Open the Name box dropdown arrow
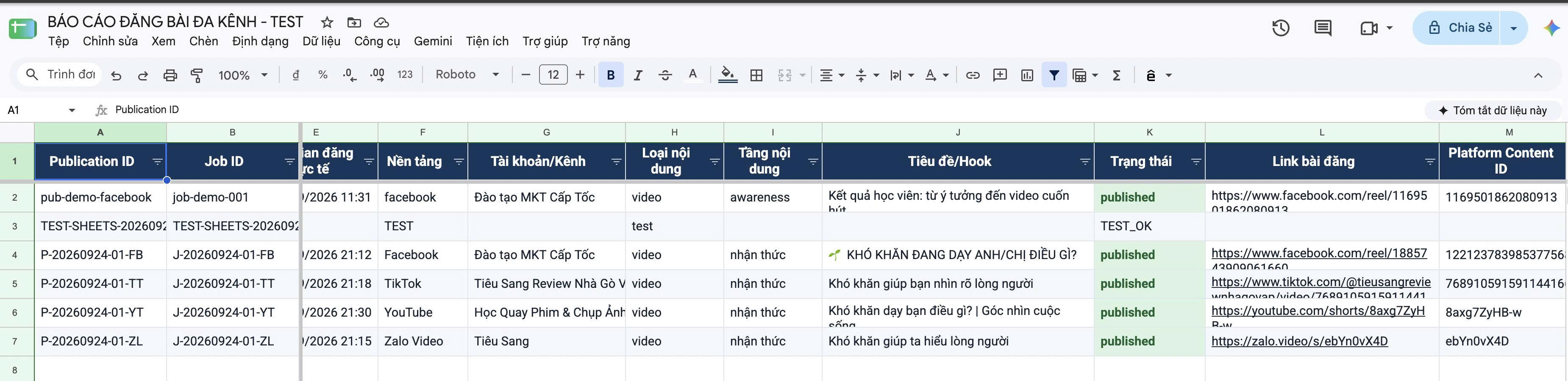 pyautogui.click(x=72, y=110)
